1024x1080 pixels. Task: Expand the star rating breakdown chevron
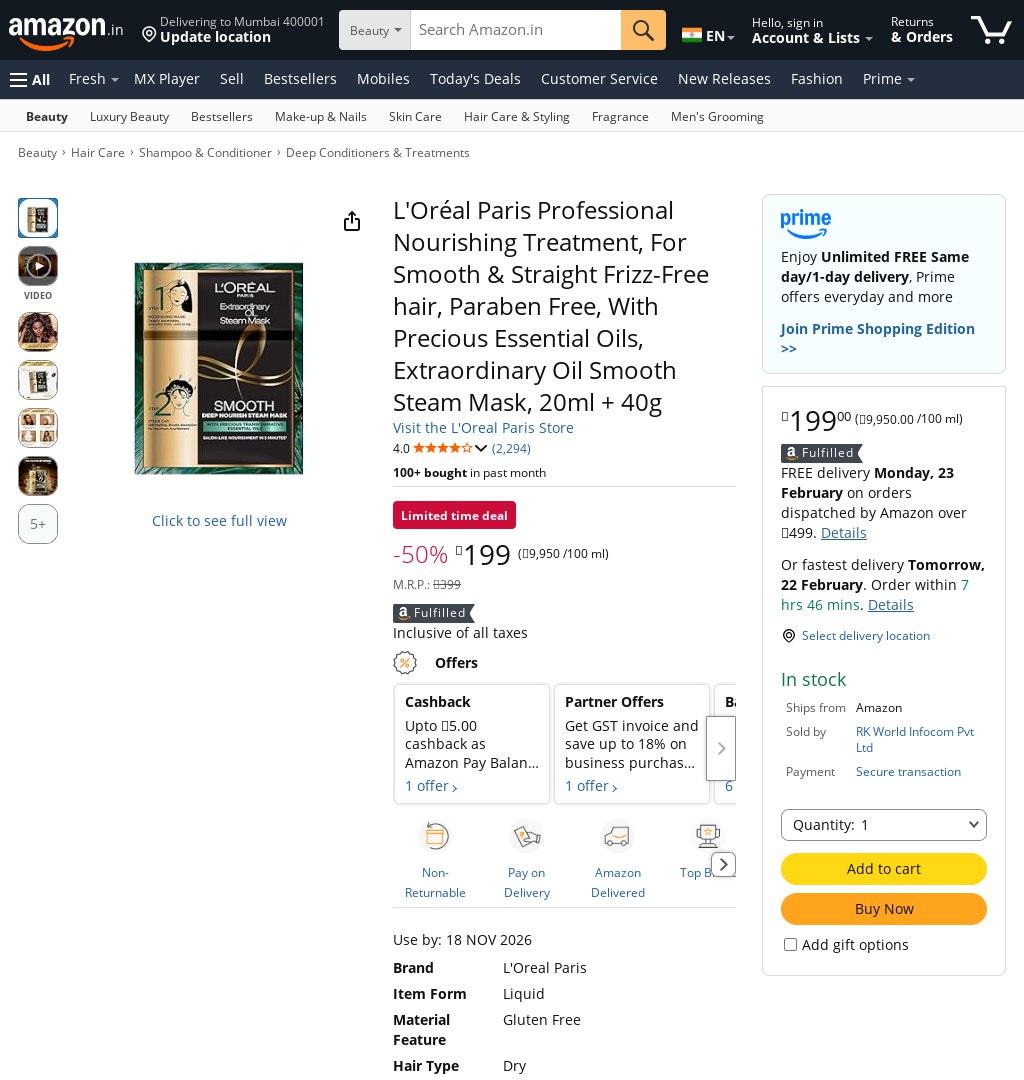pyautogui.click(x=481, y=448)
